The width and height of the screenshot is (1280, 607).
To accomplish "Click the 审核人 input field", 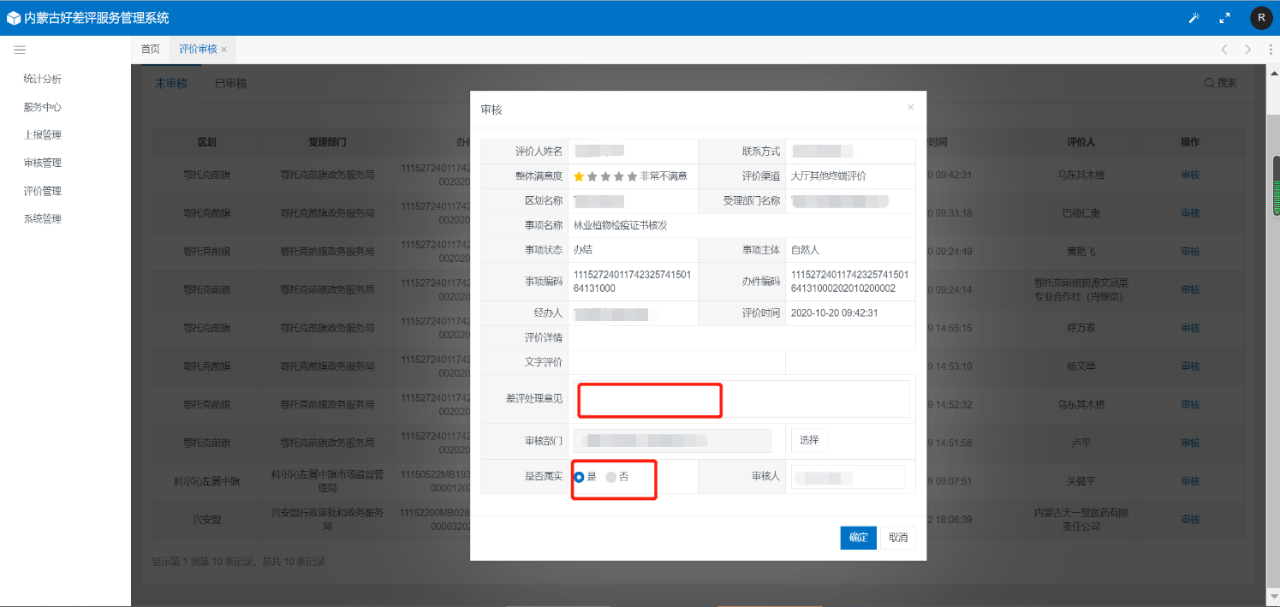I will (x=848, y=477).
